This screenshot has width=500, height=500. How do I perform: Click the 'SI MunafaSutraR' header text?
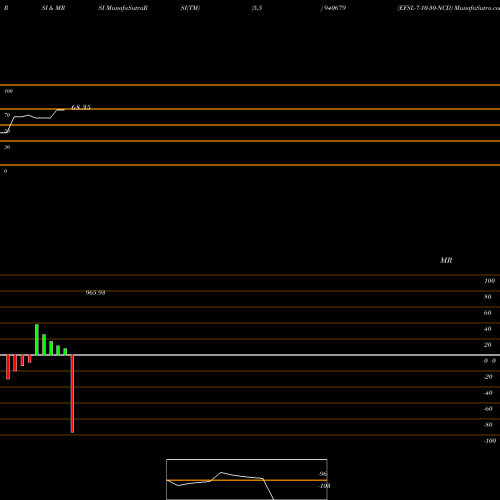coord(123,8)
